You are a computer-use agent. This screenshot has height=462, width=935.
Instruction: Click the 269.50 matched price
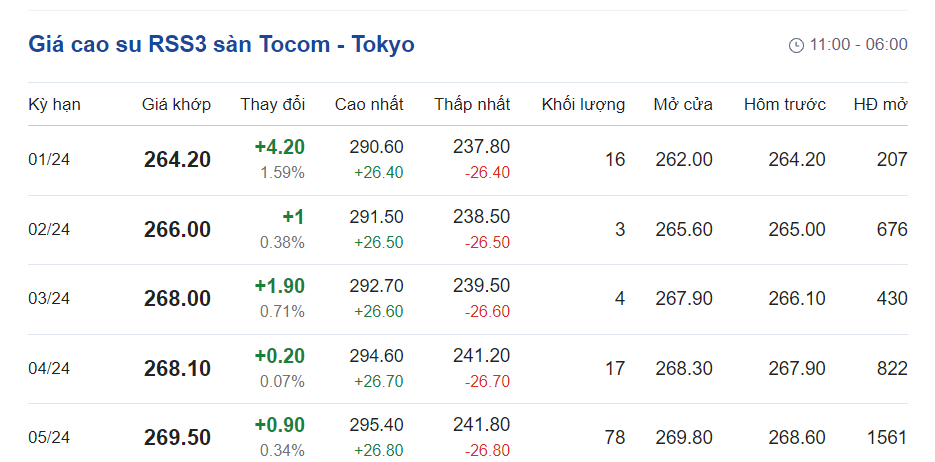[x=177, y=438]
